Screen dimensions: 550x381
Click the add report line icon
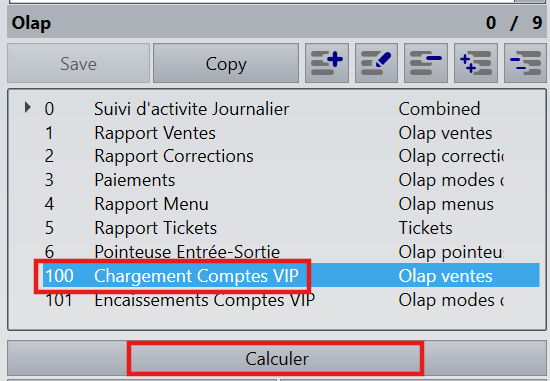point(327,63)
